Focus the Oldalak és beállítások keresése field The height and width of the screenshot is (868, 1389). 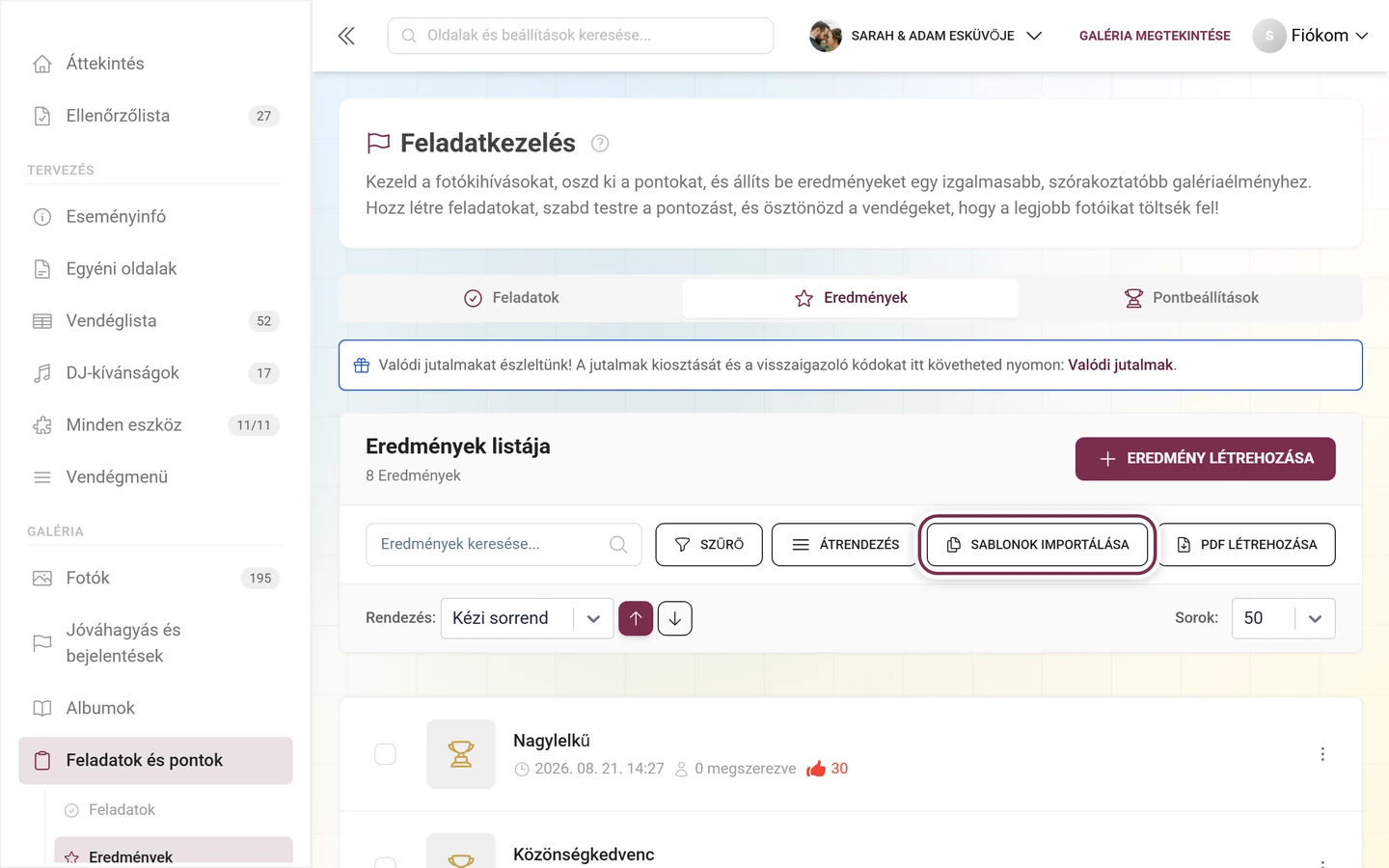581,36
